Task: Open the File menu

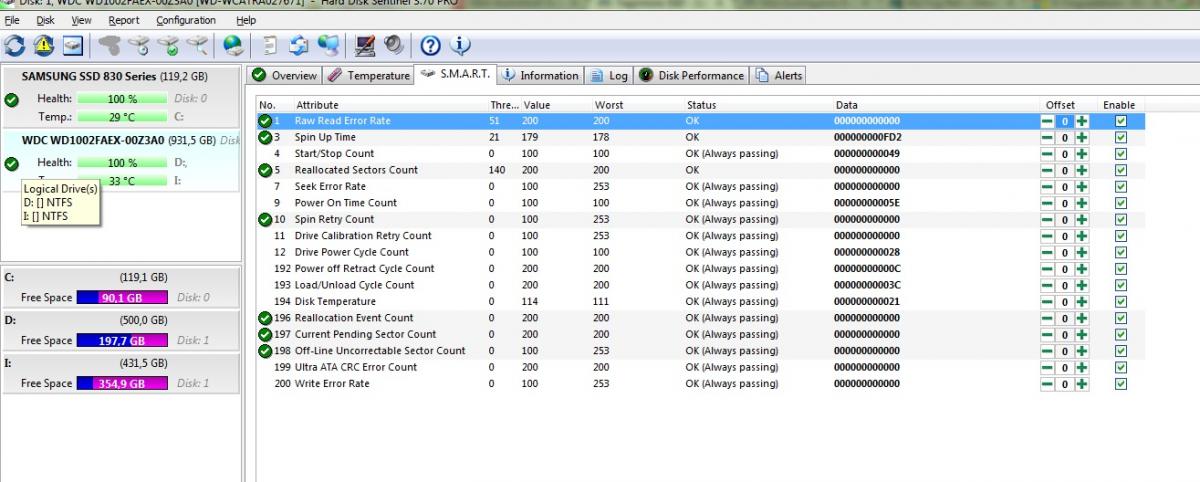Action: 12,20
